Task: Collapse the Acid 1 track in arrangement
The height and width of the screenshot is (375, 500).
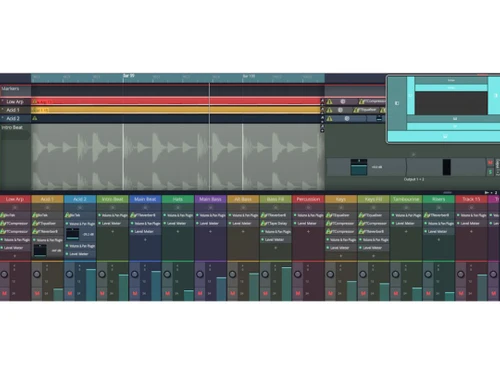Action: pos(3,110)
